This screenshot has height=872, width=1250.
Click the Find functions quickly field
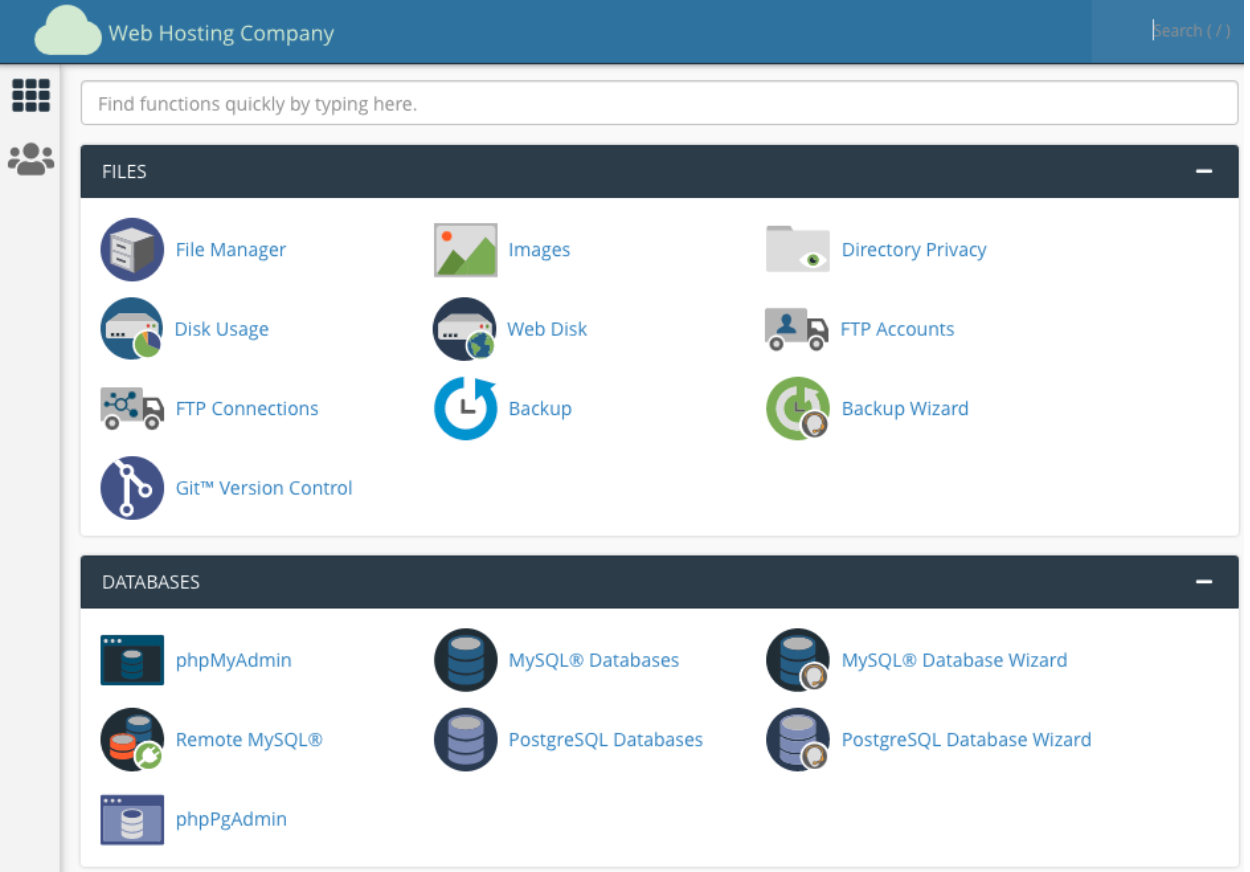click(x=659, y=104)
